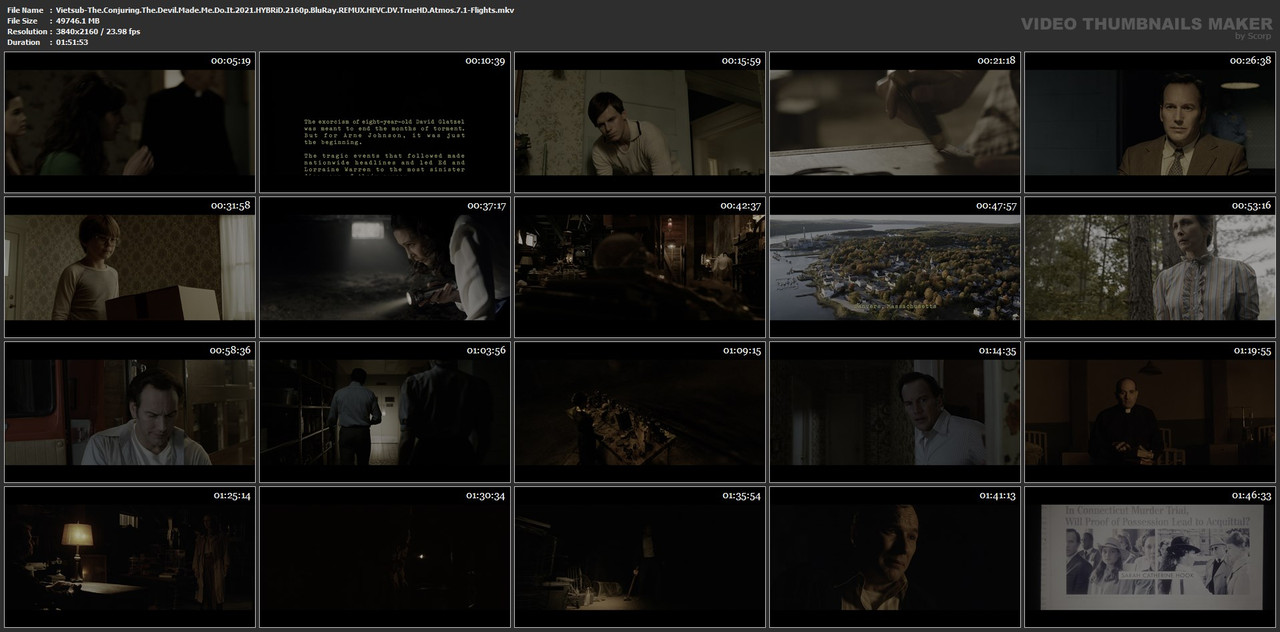Viewport: 1280px width, 632px height.
Task: Select the thumbnail at 01:14:35
Action: 895,411
